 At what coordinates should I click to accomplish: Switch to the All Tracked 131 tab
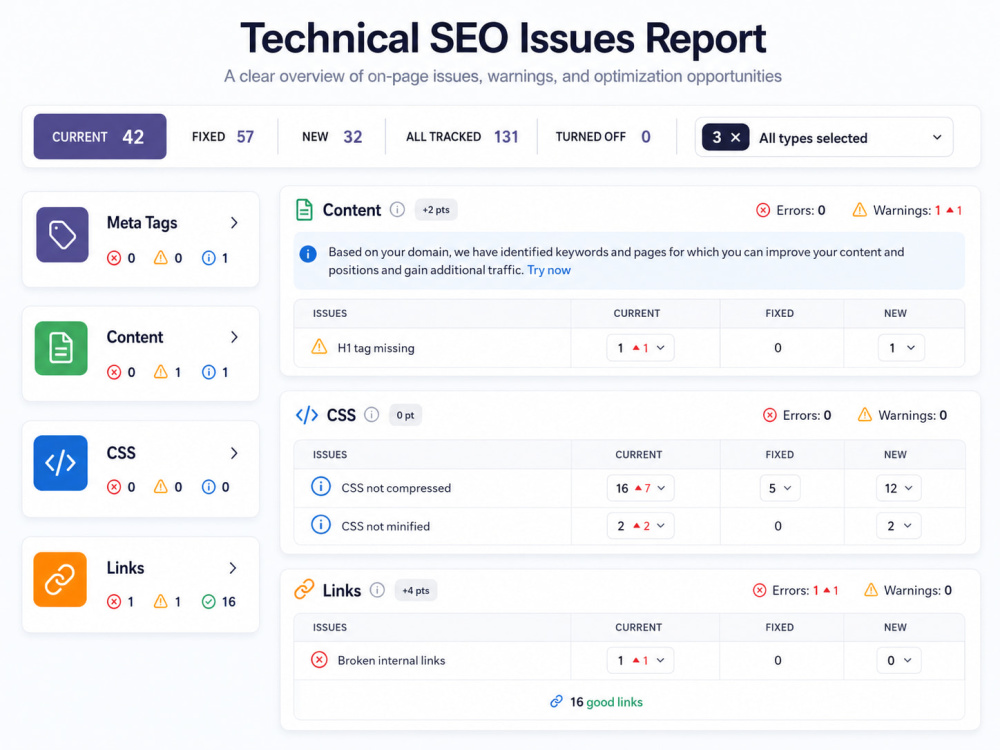click(x=462, y=136)
